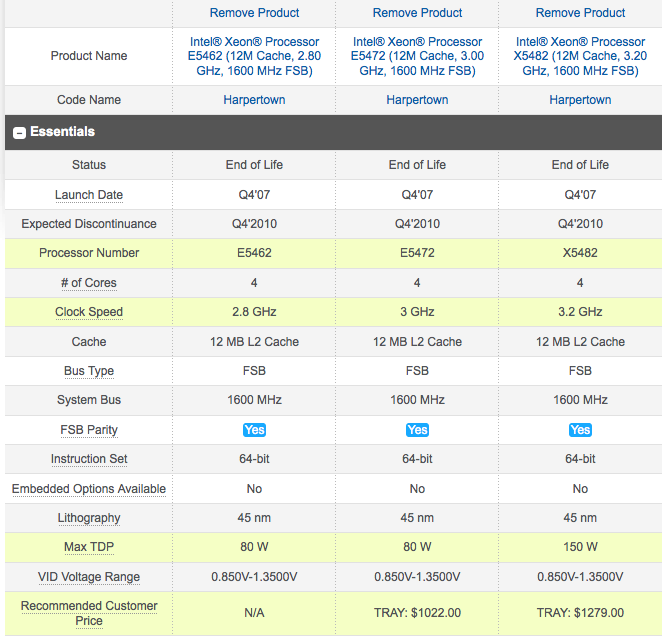The width and height of the screenshot is (663, 636).
Task: Click the Yes FSB Parity badge for E5472
Action: [417, 430]
